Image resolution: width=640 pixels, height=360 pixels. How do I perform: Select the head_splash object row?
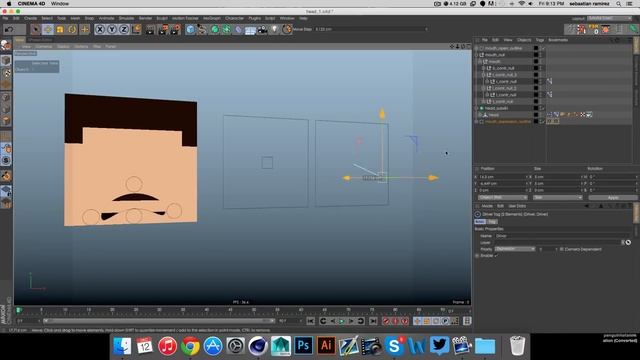[x=496, y=108]
